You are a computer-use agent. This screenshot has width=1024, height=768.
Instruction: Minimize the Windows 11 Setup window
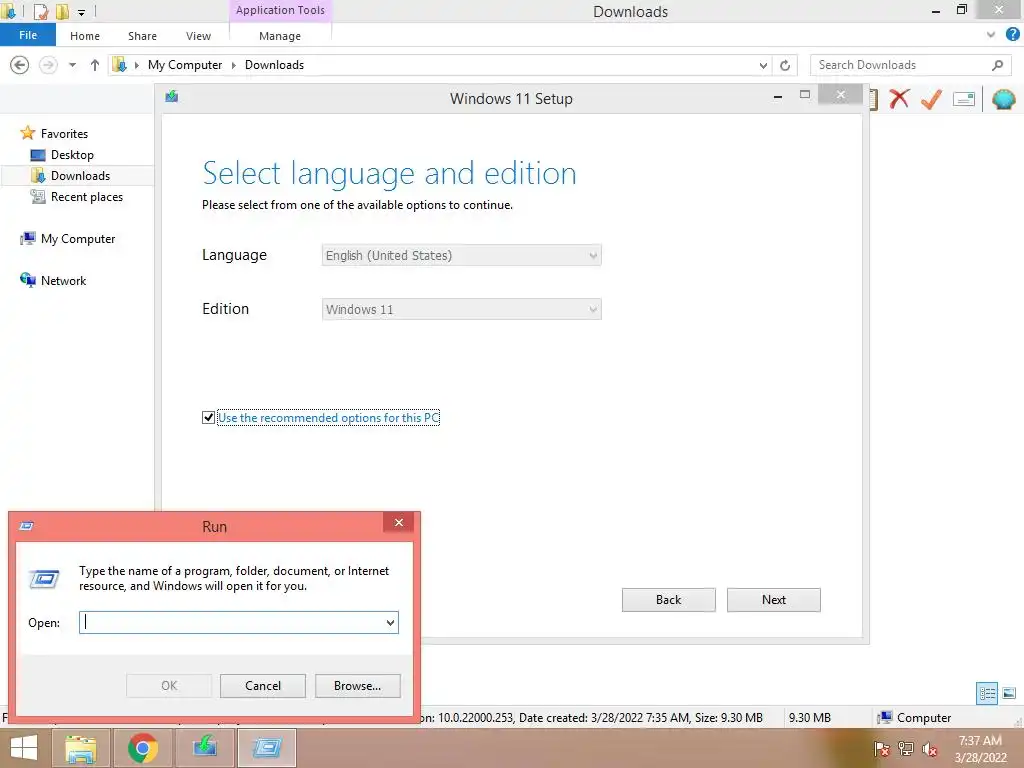click(x=777, y=97)
